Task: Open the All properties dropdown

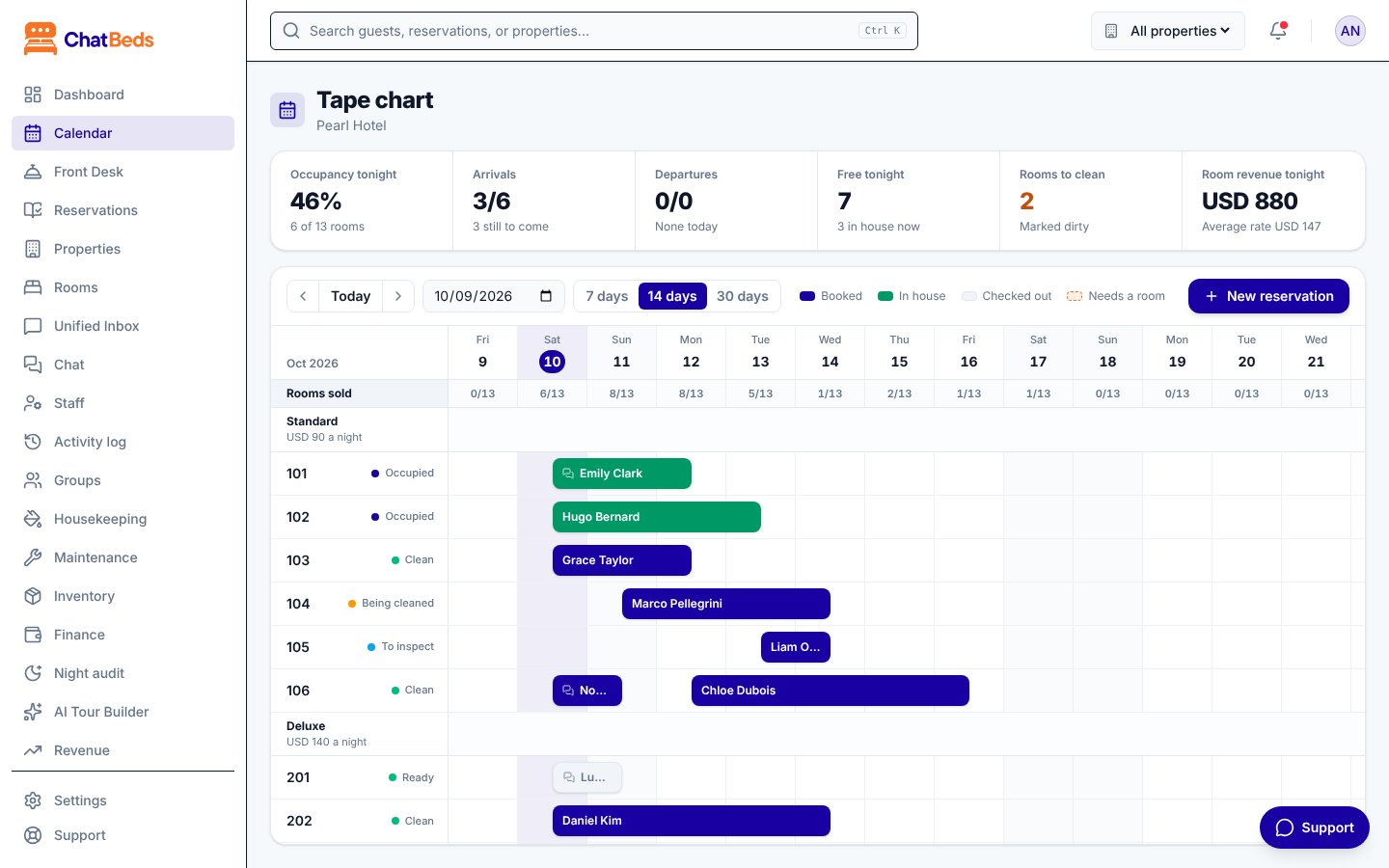Action: coord(1168,31)
